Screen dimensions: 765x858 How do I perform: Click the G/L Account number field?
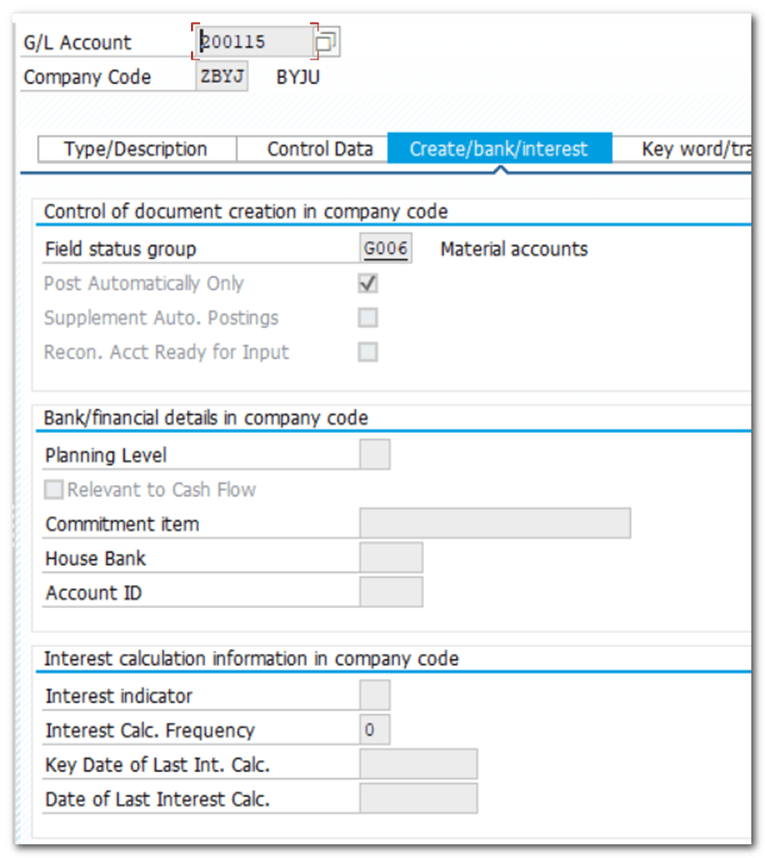pyautogui.click(x=254, y=42)
